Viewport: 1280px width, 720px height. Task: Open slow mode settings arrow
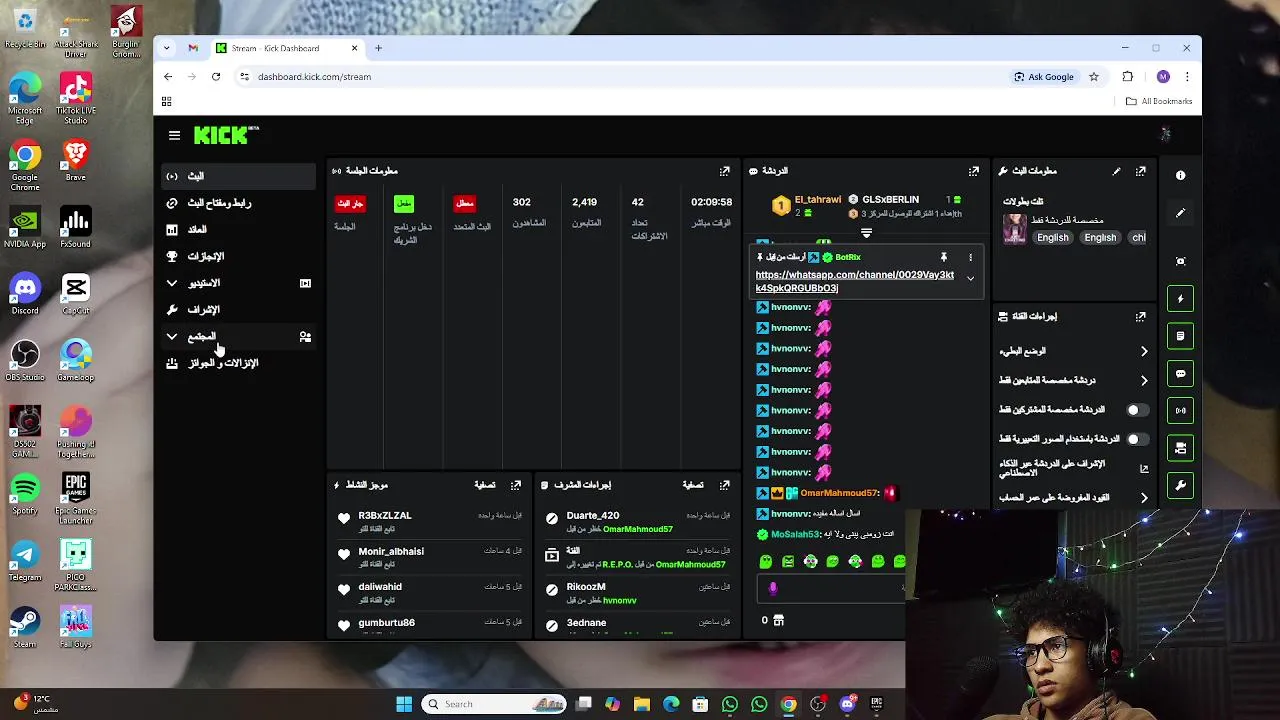tap(1144, 351)
